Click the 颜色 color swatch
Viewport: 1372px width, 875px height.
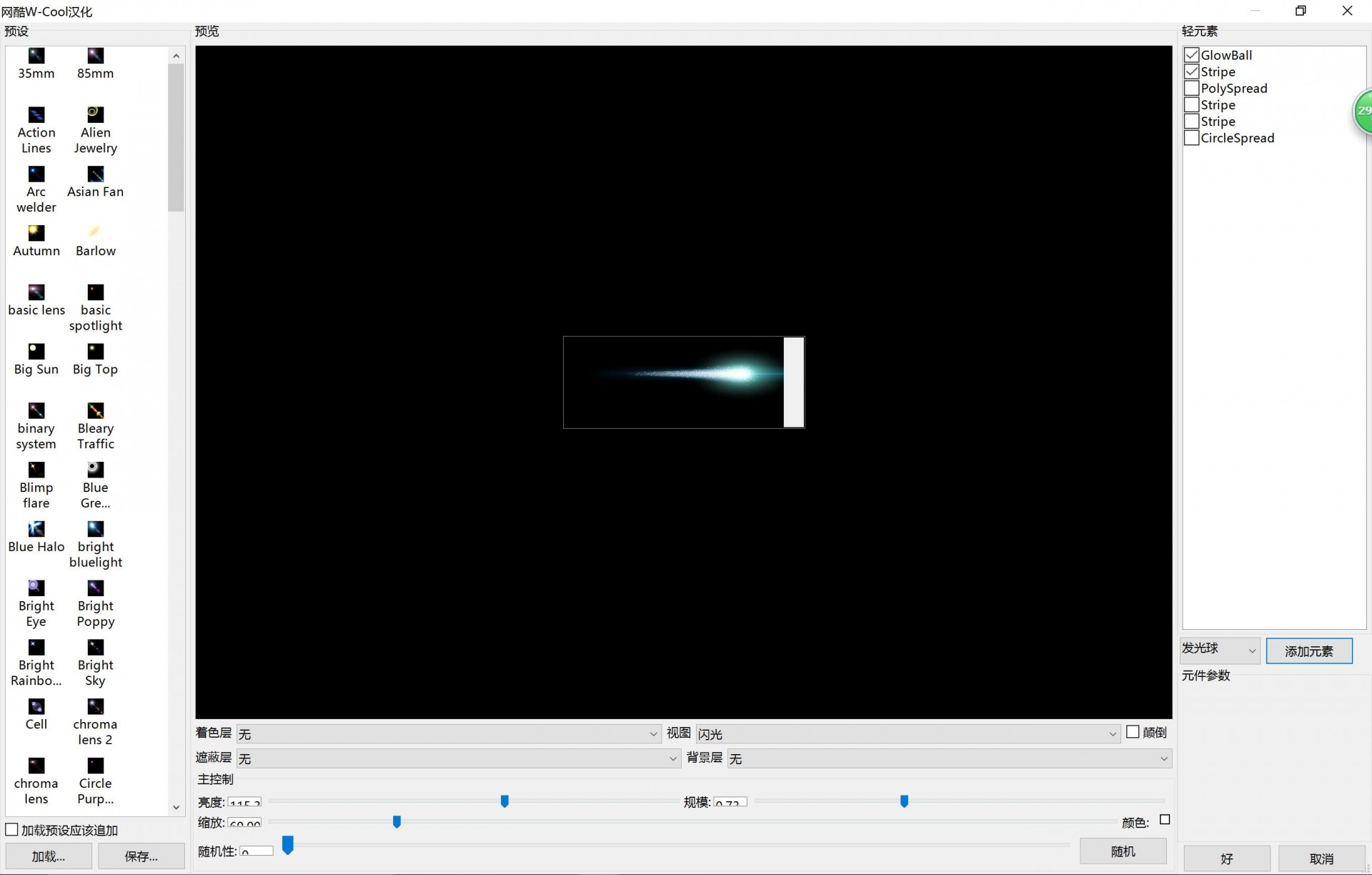[x=1165, y=820]
